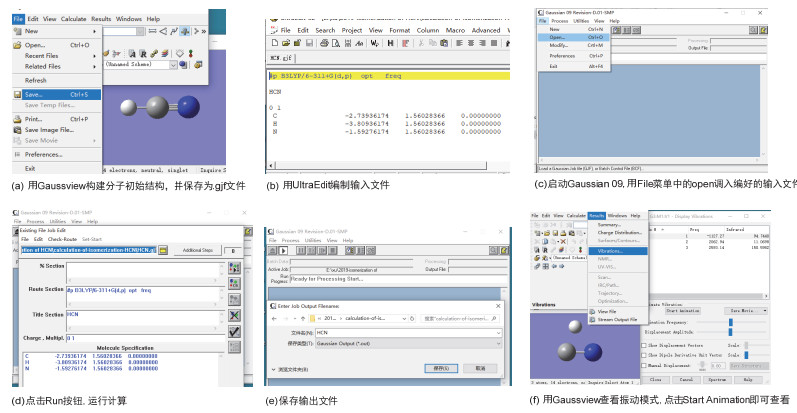Image resolution: width=797 pixels, height=413 pixels.
Task: Choose Summary... in the Results menu
Action: (x=609, y=225)
